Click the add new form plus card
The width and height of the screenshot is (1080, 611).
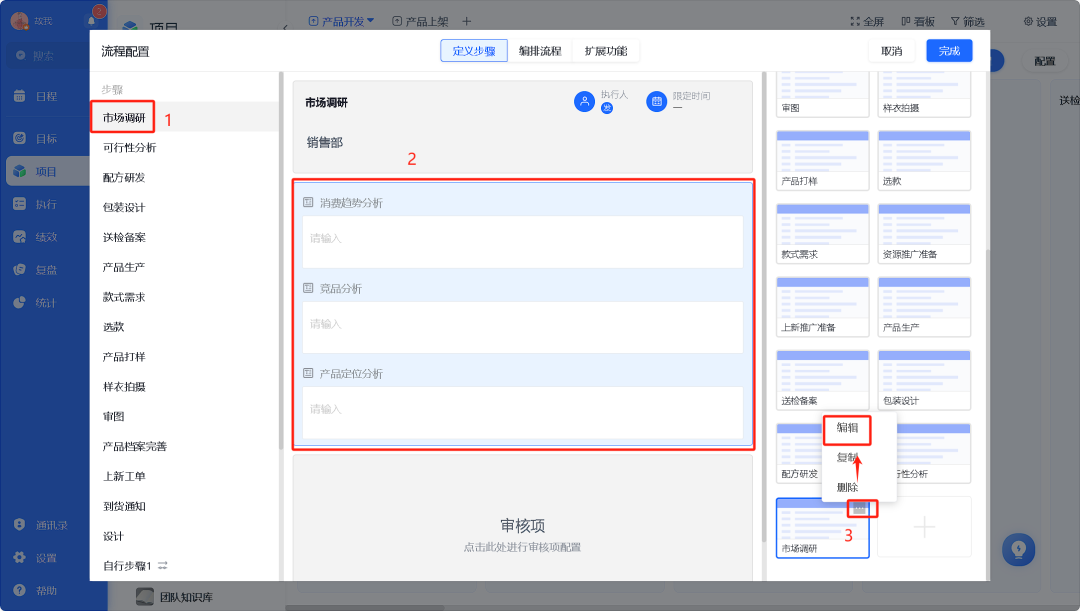click(924, 527)
